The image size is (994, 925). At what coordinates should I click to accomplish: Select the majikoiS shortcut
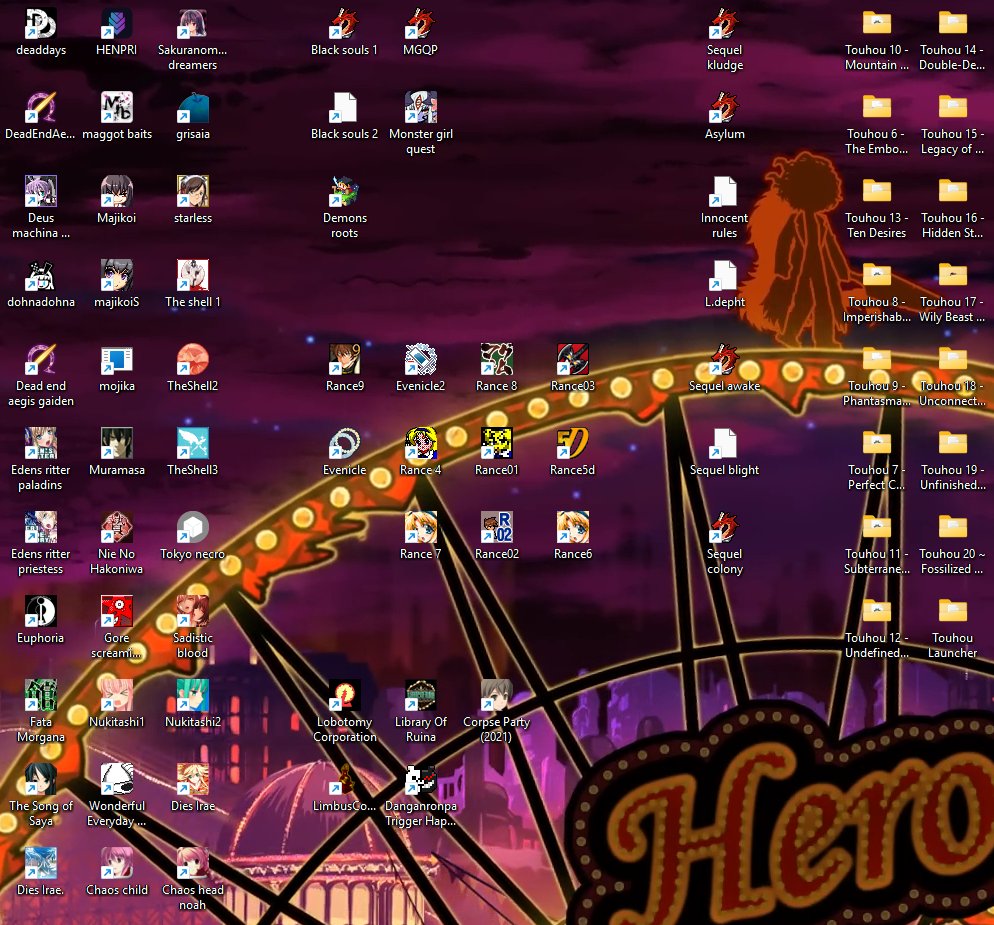117,276
